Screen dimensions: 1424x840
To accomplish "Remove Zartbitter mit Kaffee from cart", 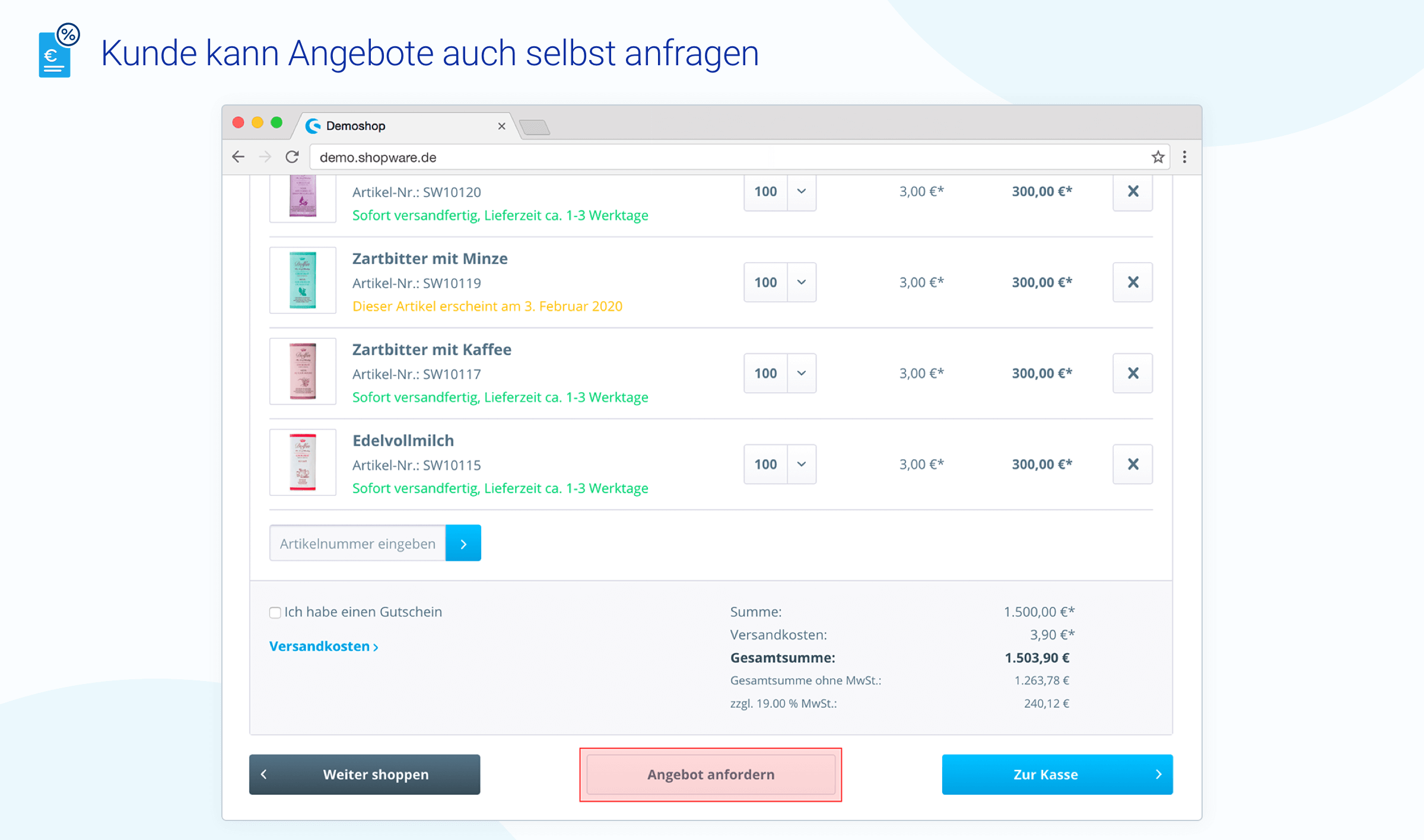I will (x=1133, y=373).
